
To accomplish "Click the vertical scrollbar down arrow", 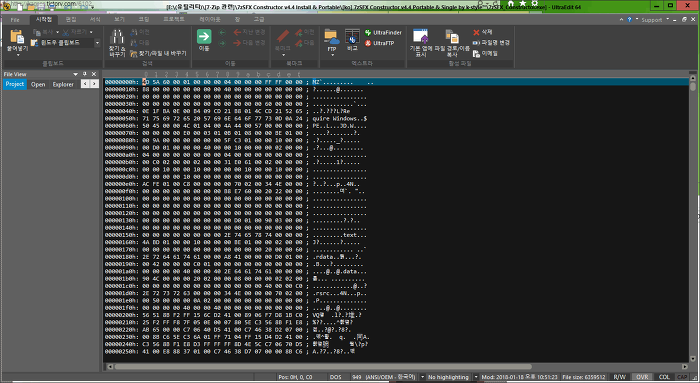I will [x=693, y=359].
